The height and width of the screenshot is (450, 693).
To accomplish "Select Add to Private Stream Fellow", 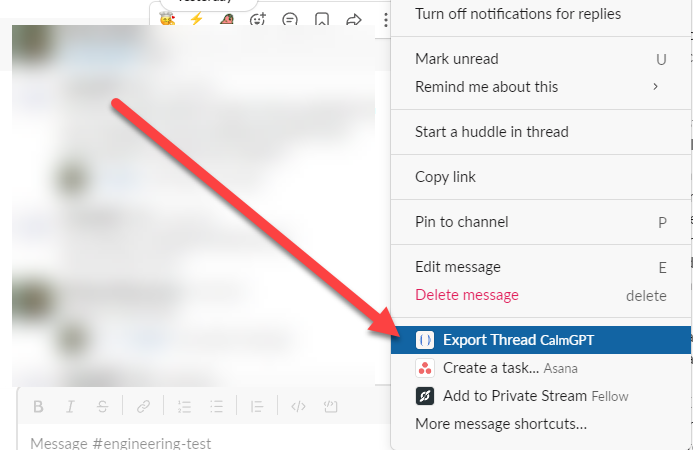I will [x=541, y=396].
